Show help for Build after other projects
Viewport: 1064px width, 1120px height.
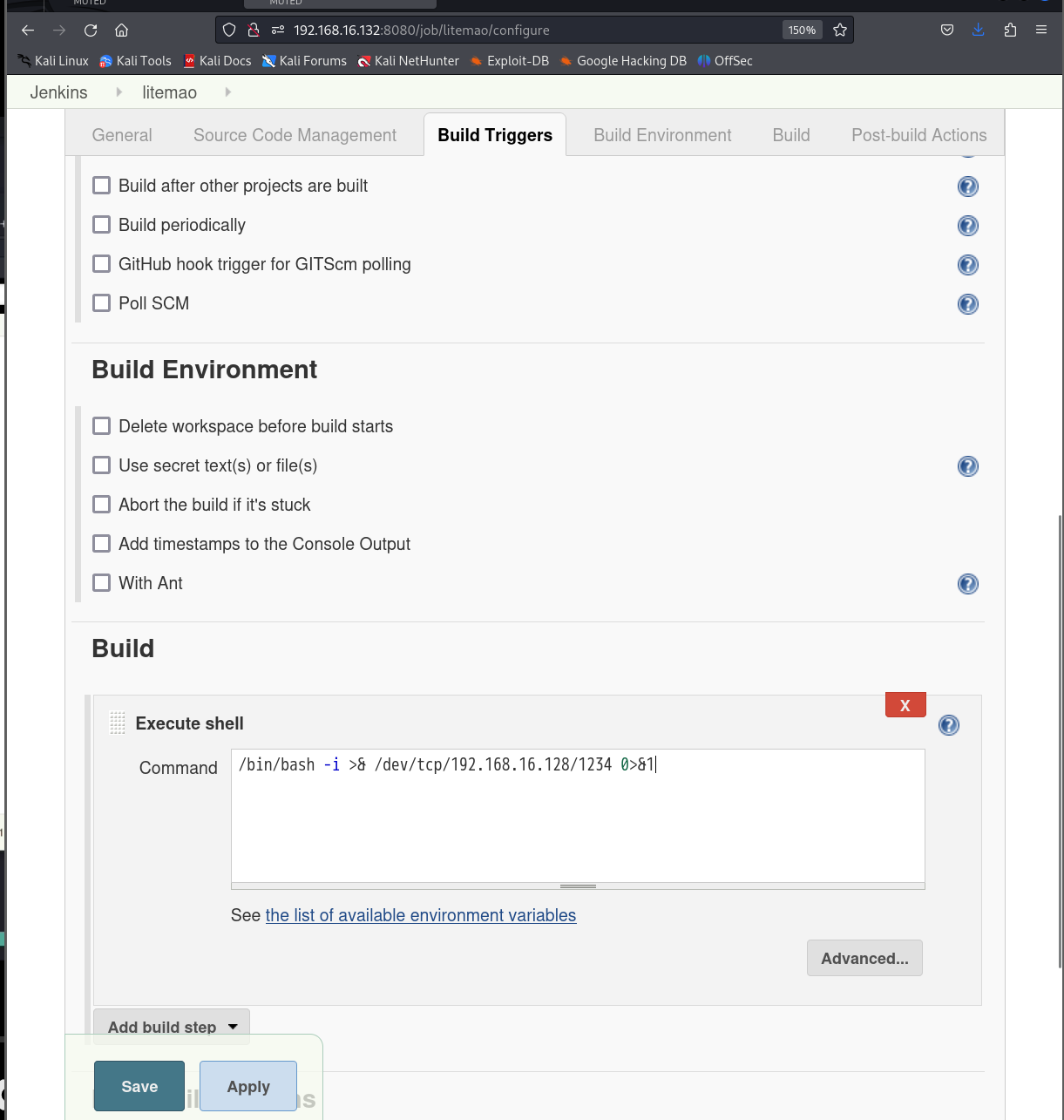click(968, 187)
